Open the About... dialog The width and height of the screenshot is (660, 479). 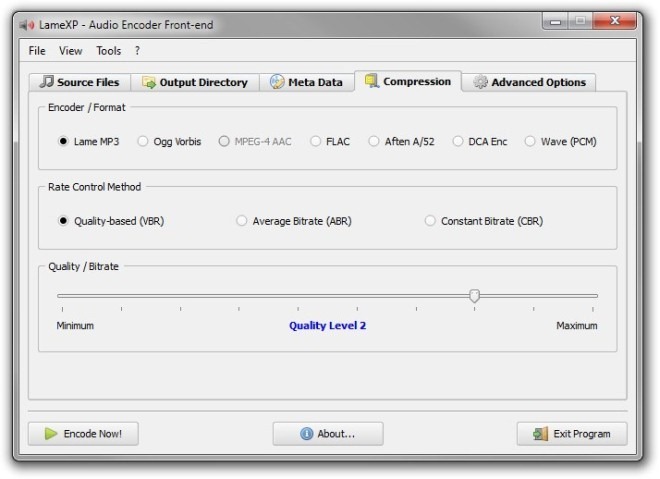coord(328,434)
